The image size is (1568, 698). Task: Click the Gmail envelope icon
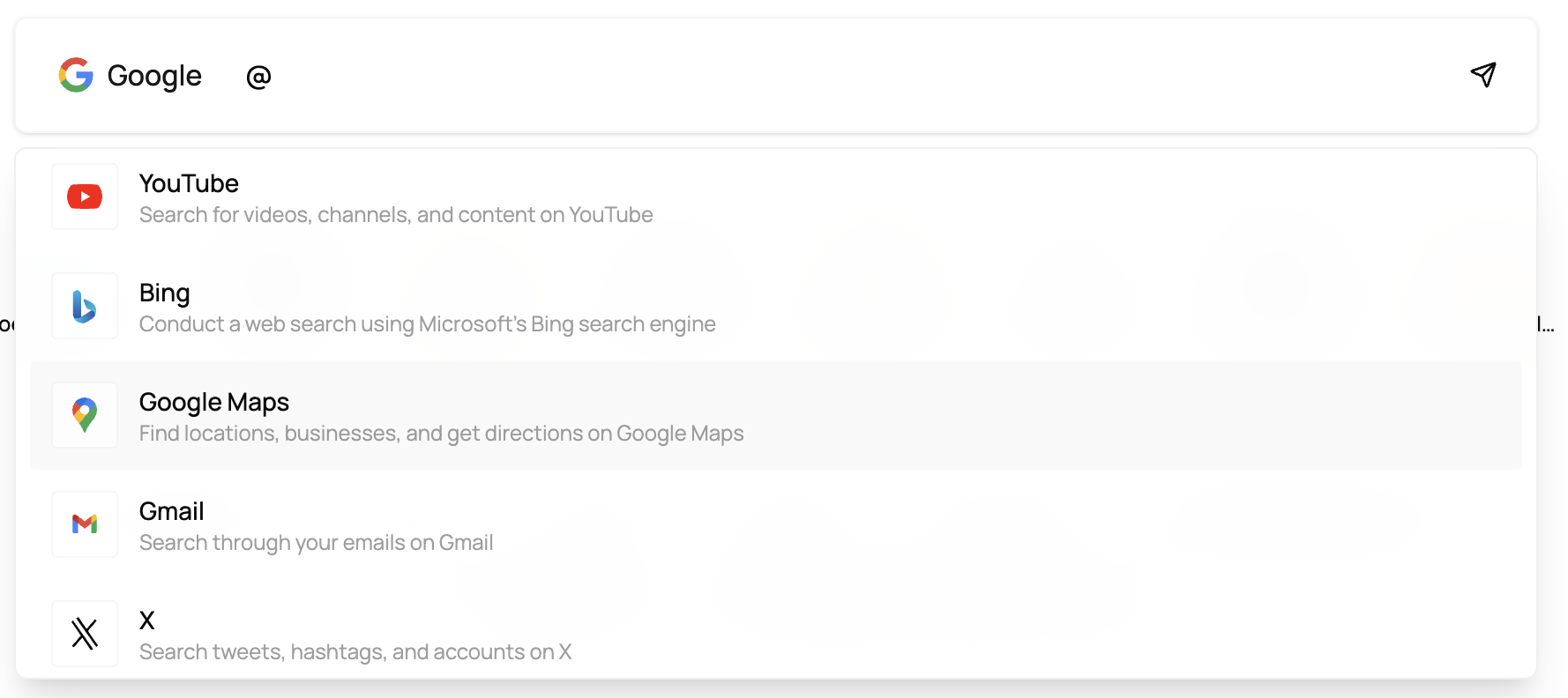tap(85, 524)
